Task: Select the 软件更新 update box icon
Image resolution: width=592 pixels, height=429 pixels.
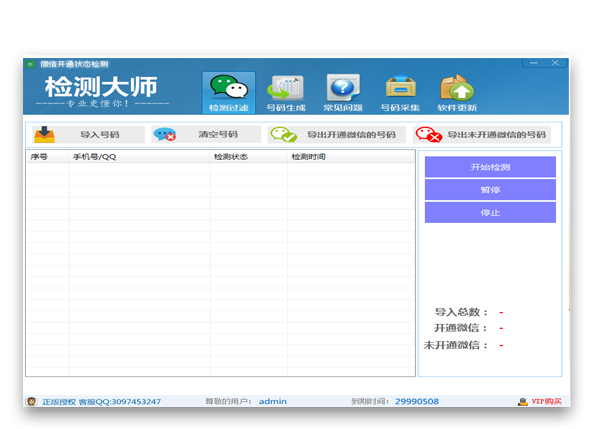Action: [457, 88]
